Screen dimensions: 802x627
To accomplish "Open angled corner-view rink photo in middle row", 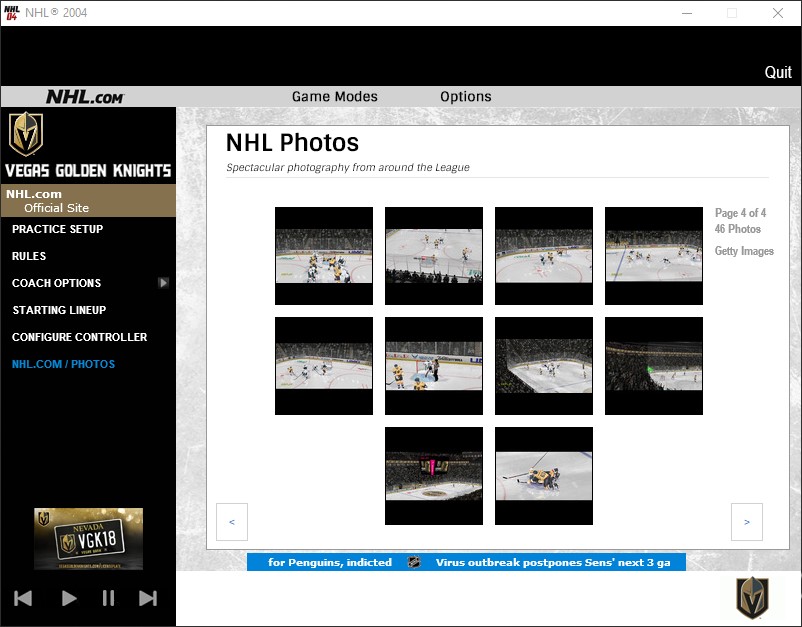I will pos(544,366).
